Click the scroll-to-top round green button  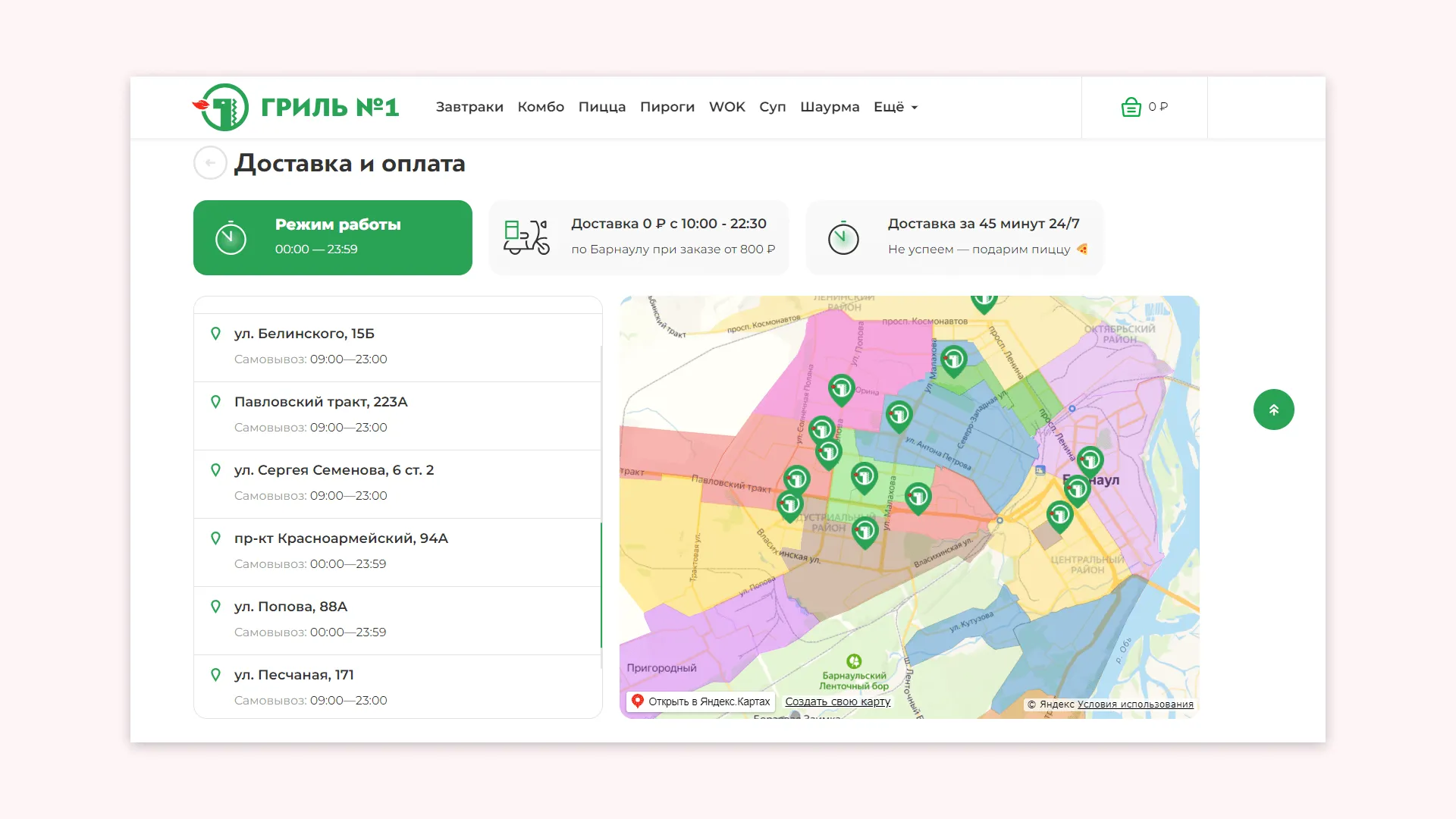point(1274,409)
